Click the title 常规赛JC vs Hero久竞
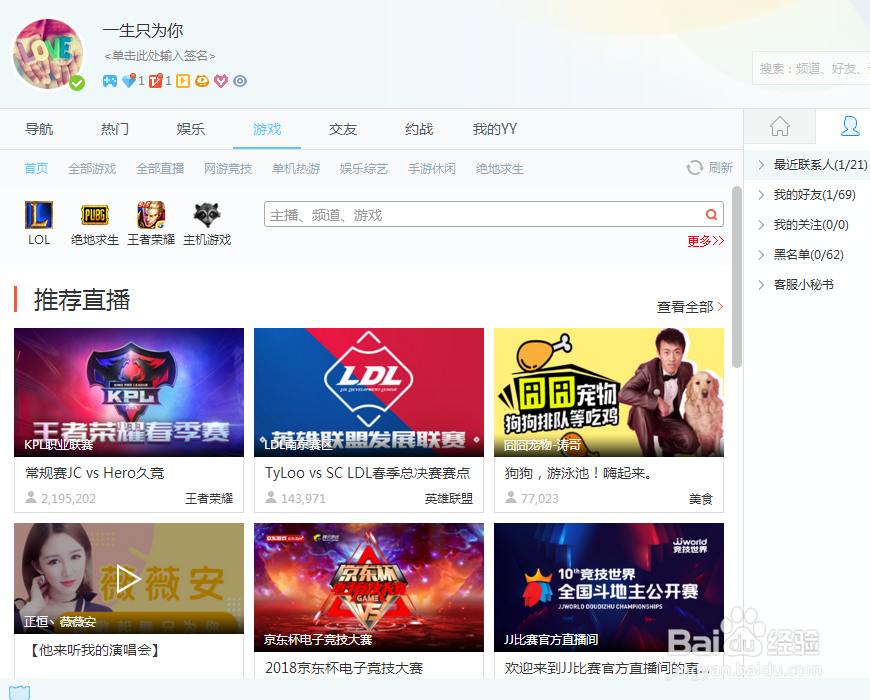870x700 pixels. point(95,473)
